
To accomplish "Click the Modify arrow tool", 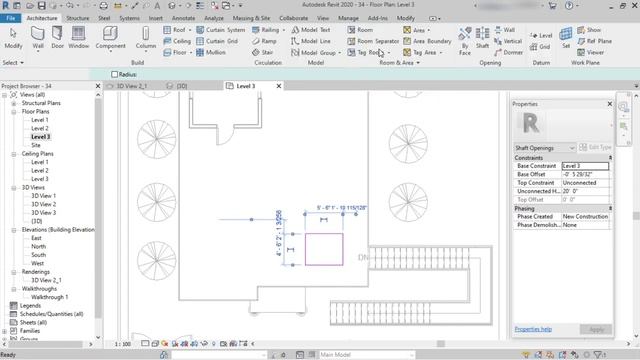I will (13, 38).
